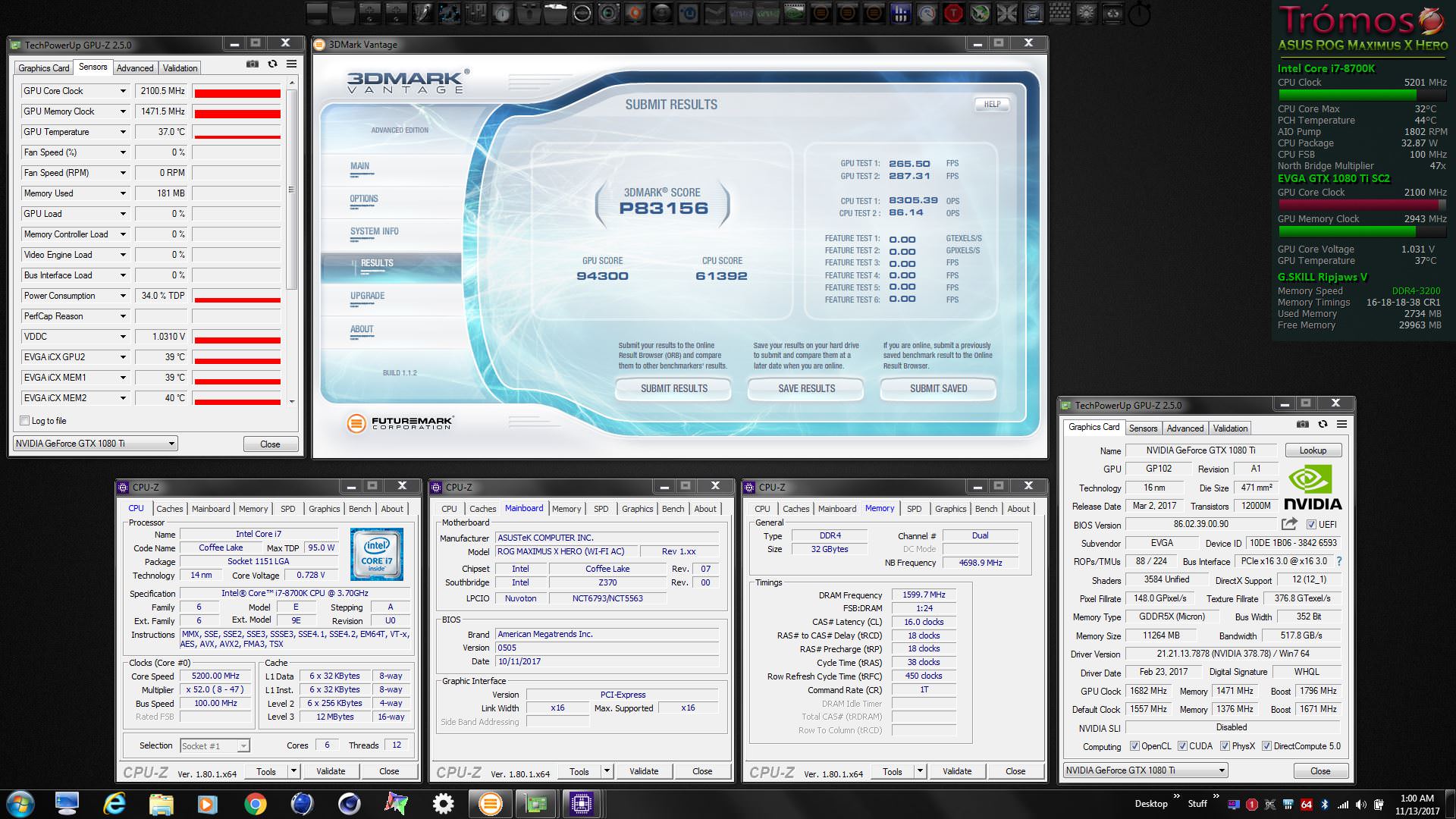Click the volume speaker icon in system tray

click(1360, 805)
